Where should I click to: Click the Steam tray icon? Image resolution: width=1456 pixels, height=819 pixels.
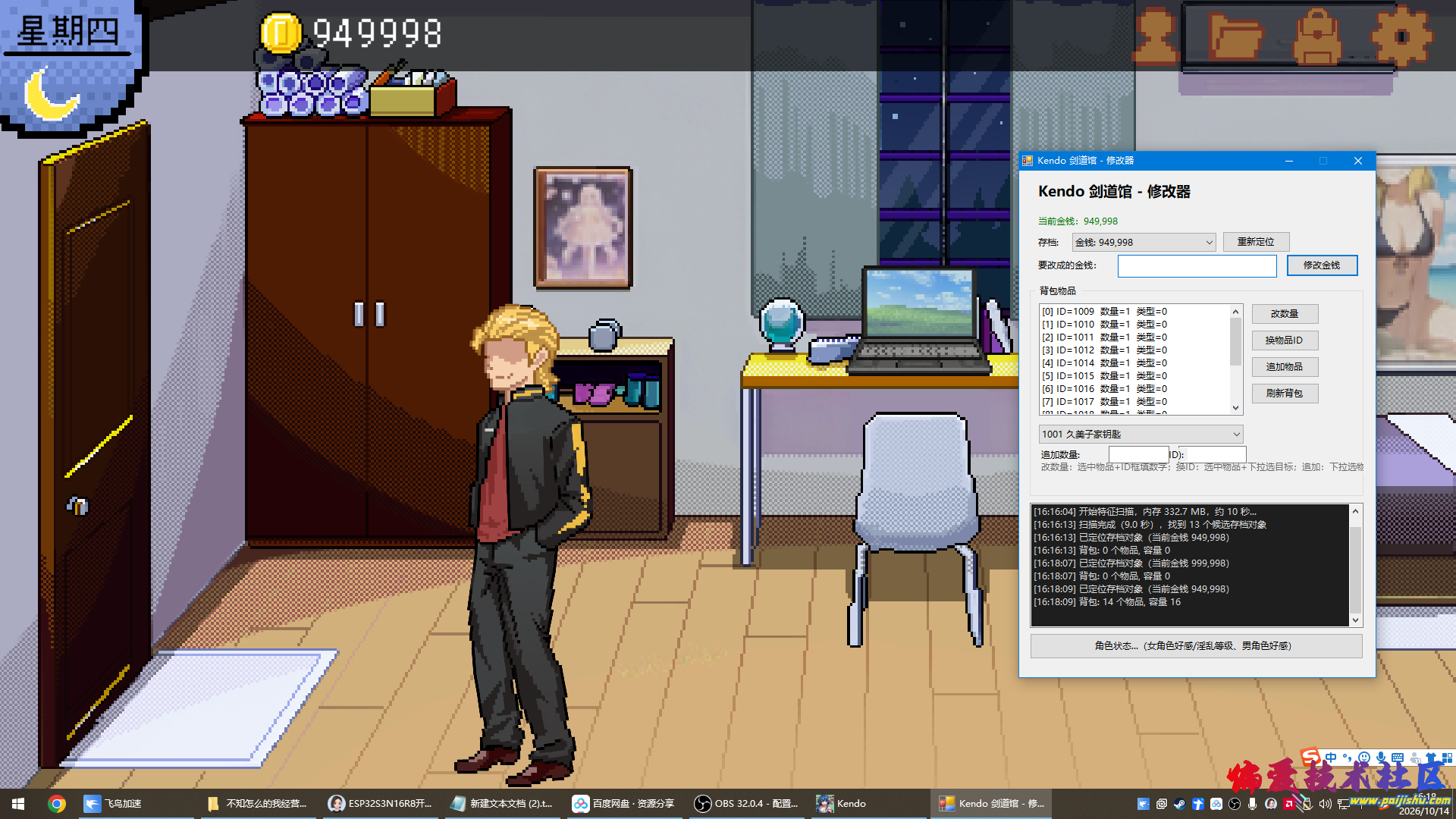[x=1179, y=804]
